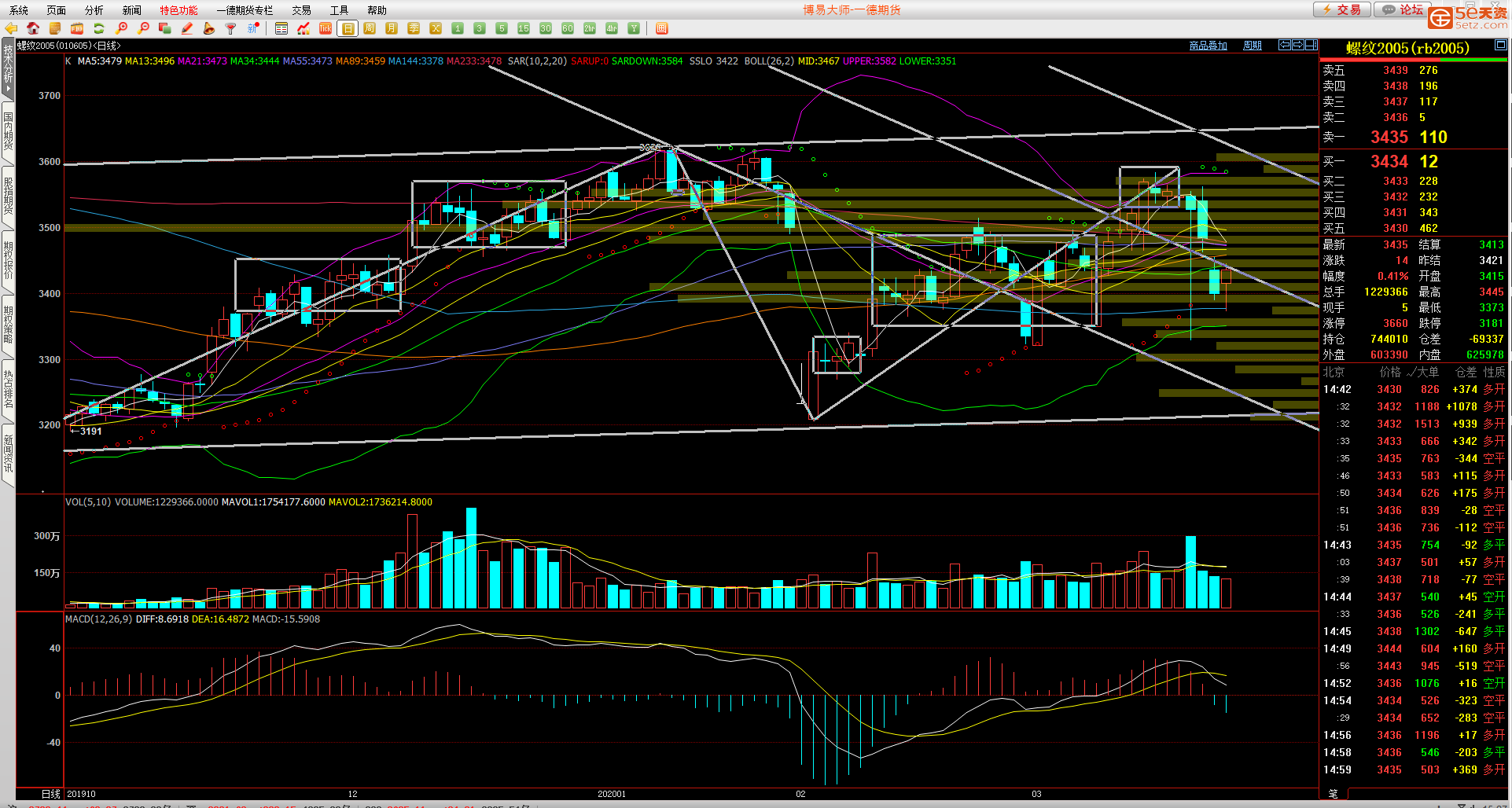Switch to daily 日 period

[348, 28]
